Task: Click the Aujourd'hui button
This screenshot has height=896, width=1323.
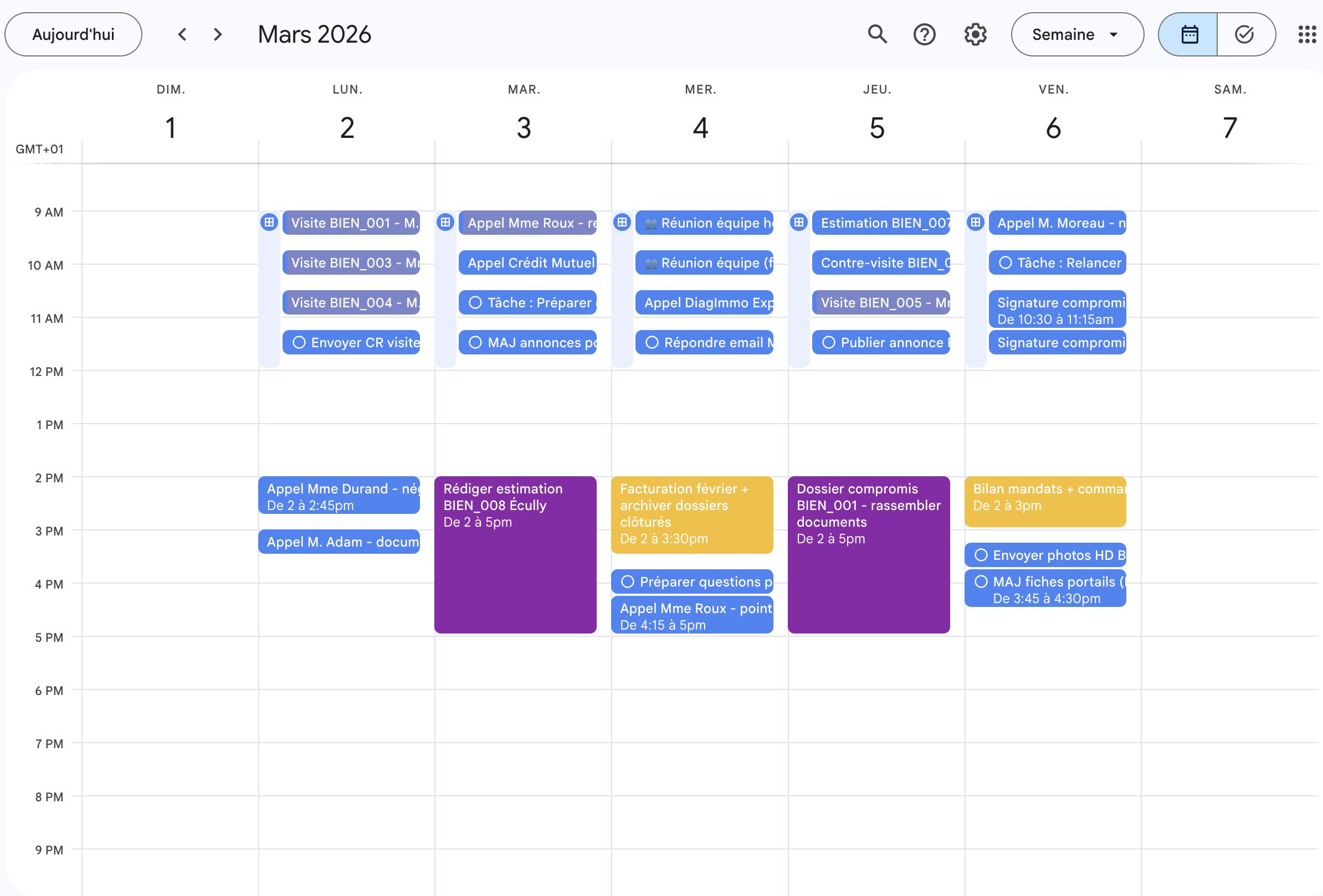Action: 73,34
